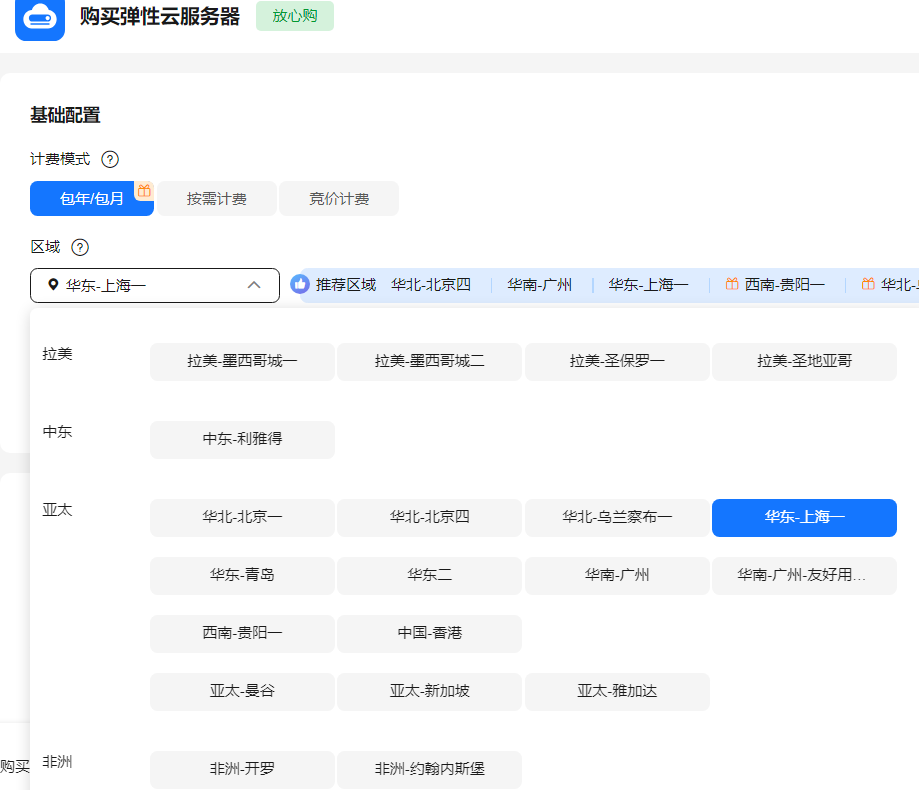Select 拉美-圣保罗一 region
Screen dimensions: 919x790
[617, 362]
